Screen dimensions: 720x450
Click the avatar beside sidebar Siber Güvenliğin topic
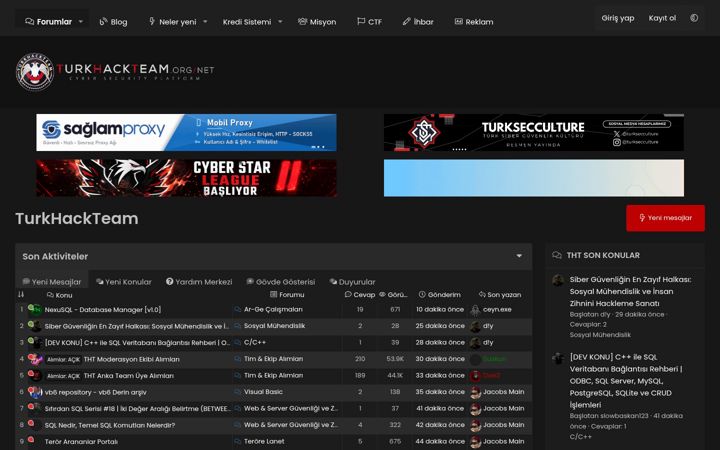[x=558, y=280]
